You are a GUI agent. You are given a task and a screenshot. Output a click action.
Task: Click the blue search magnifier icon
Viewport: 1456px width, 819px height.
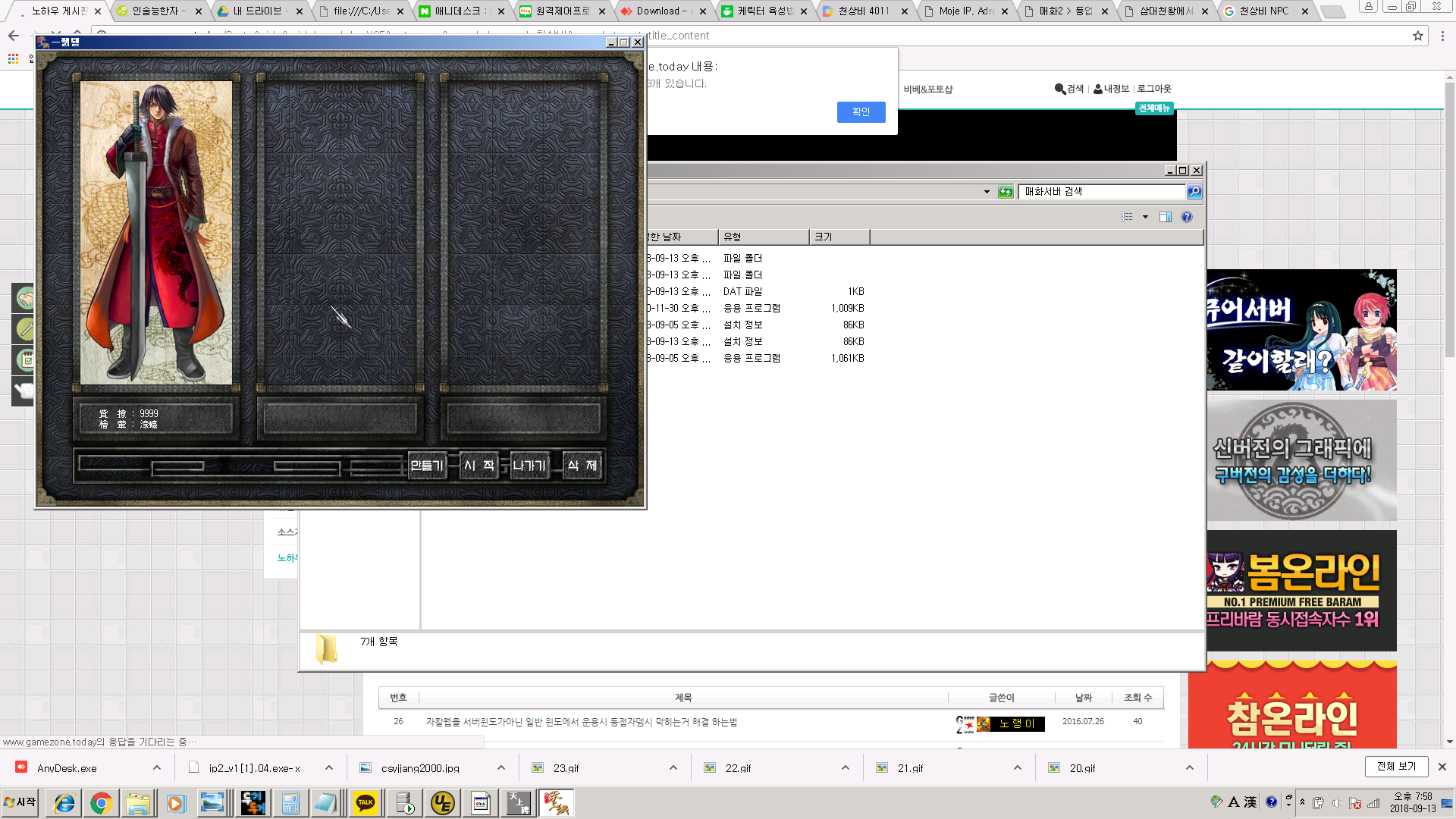pos(1194,192)
